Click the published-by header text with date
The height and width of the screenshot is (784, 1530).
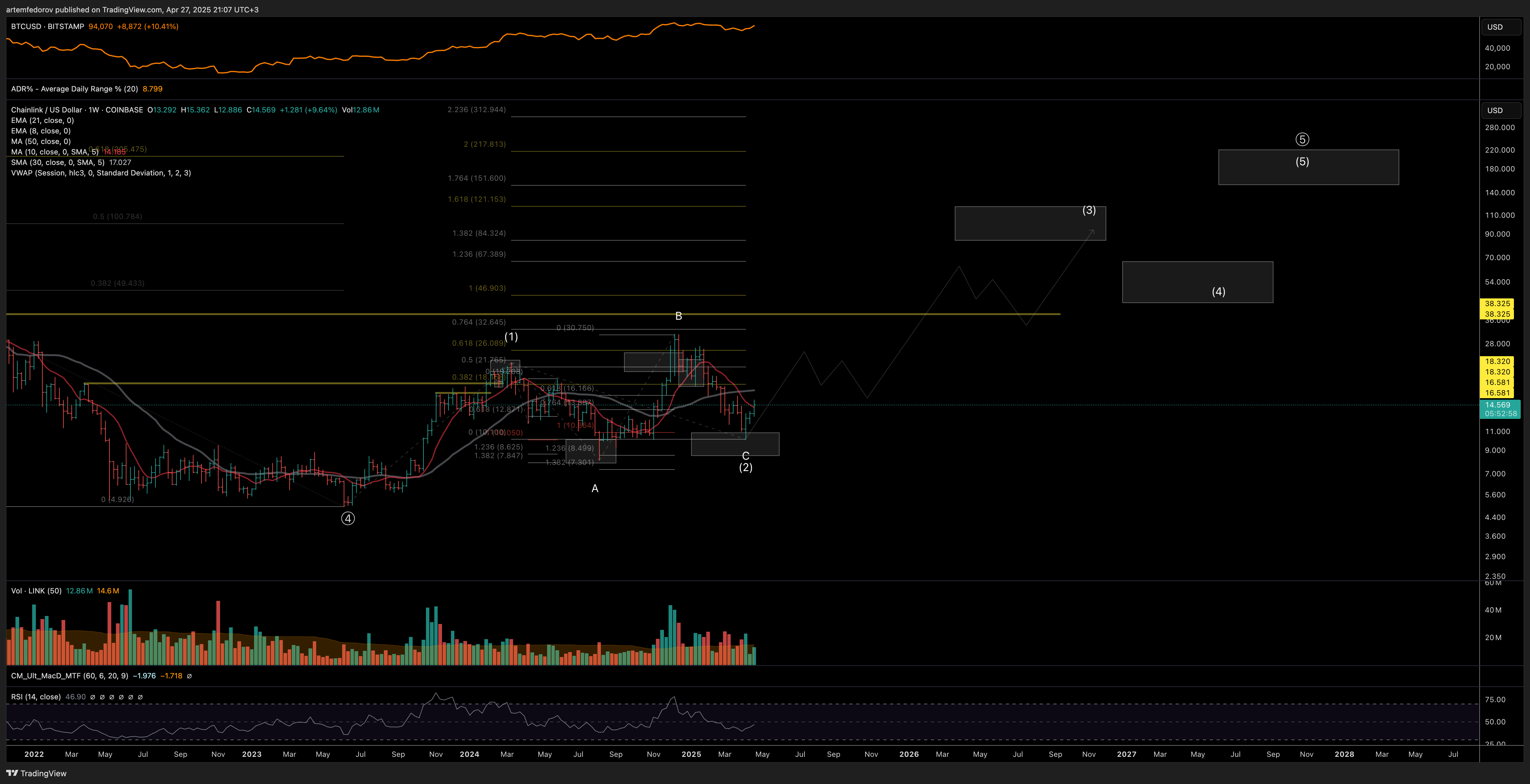pyautogui.click(x=132, y=10)
